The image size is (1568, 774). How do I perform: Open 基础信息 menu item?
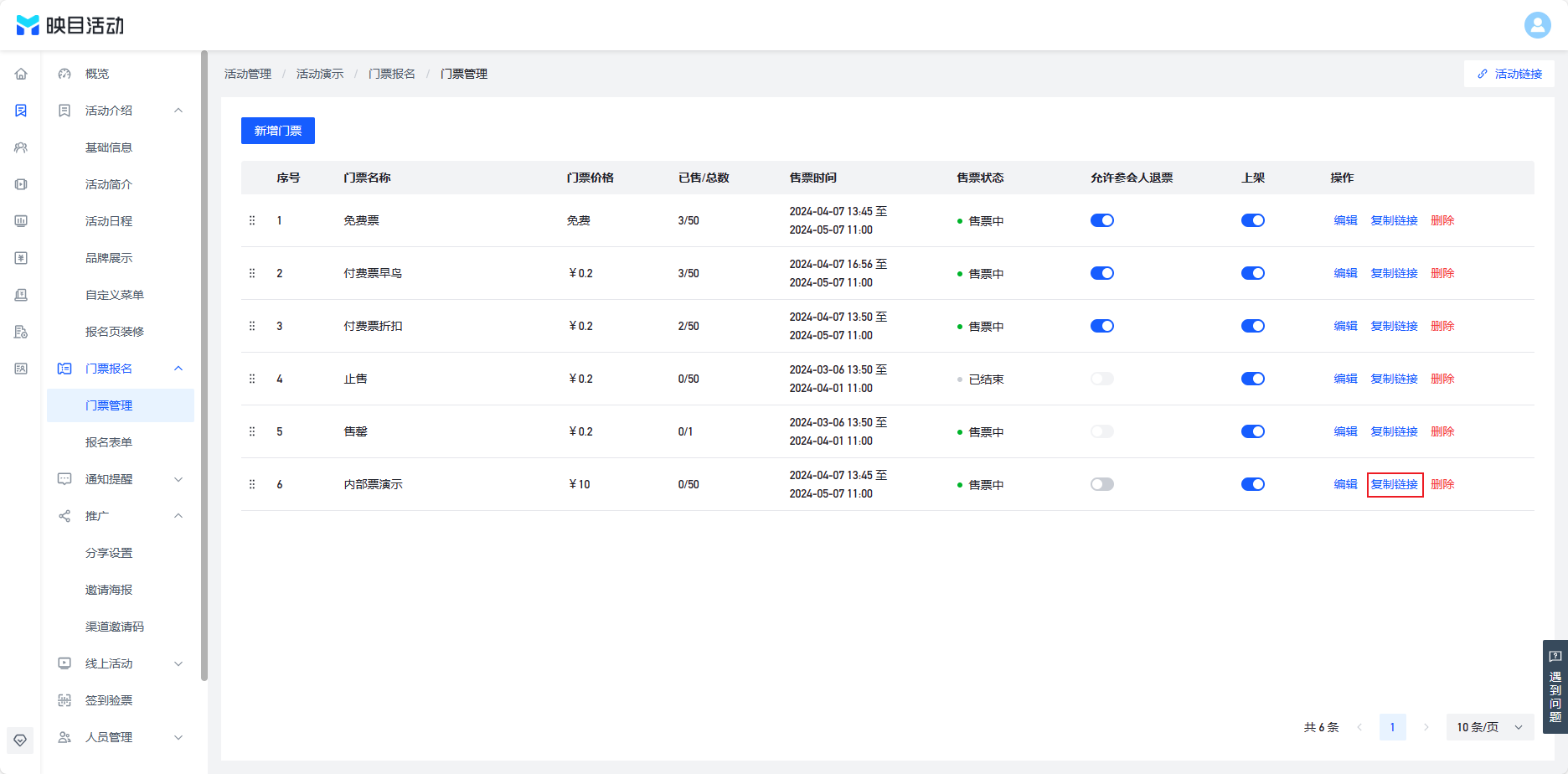coord(121,147)
